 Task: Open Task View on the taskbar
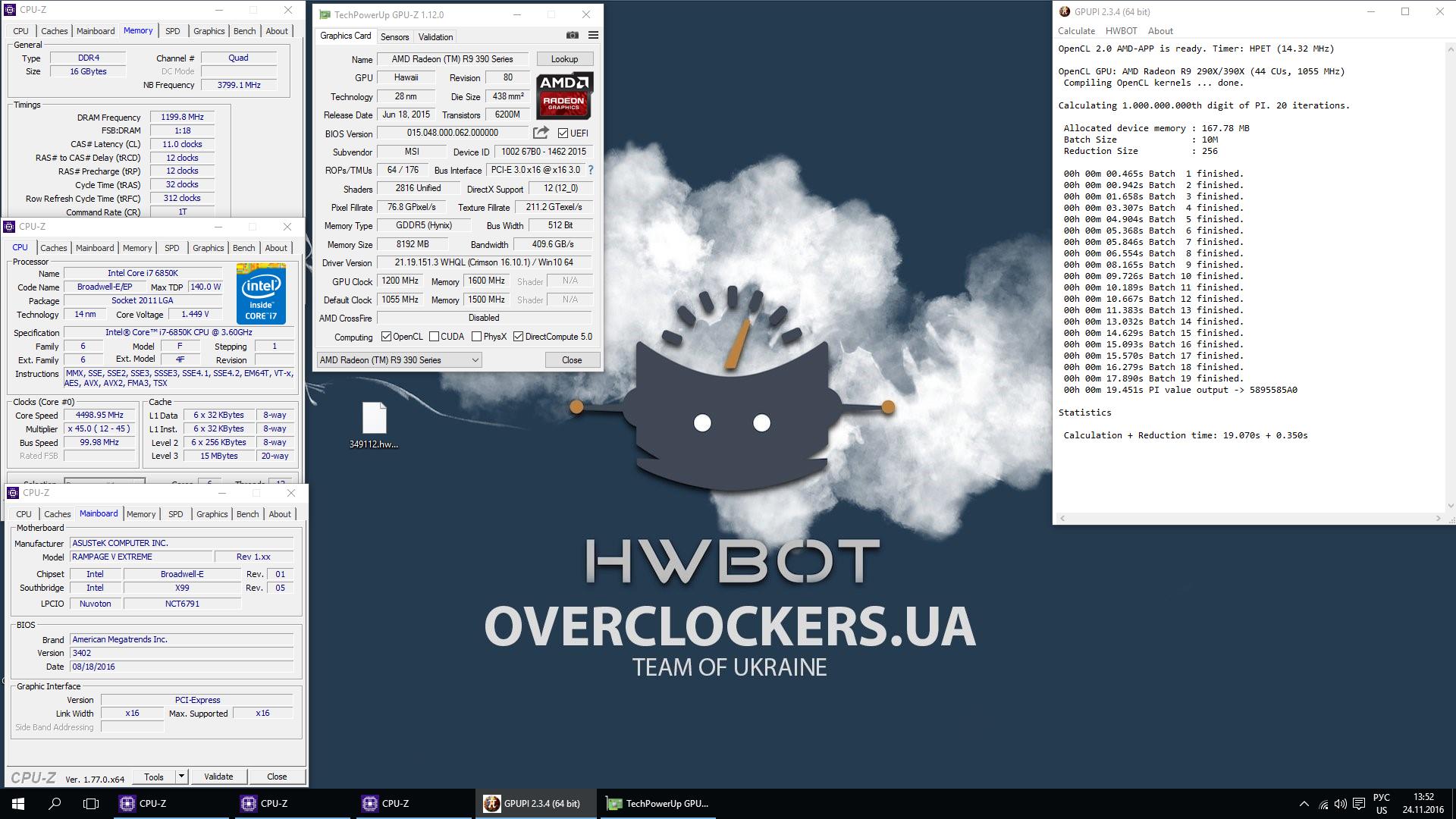coord(91,804)
